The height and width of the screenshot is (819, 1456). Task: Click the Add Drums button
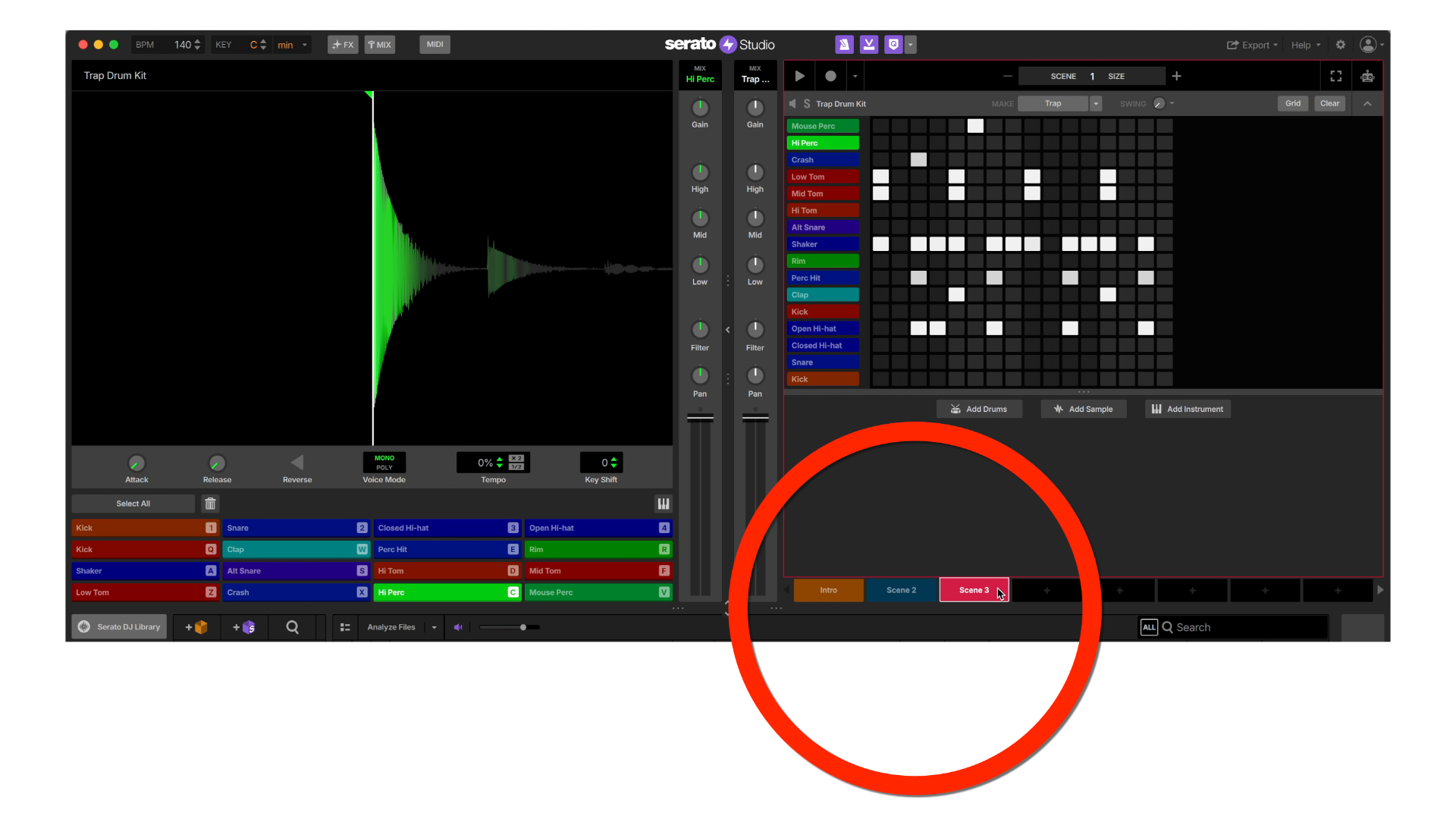pos(979,409)
